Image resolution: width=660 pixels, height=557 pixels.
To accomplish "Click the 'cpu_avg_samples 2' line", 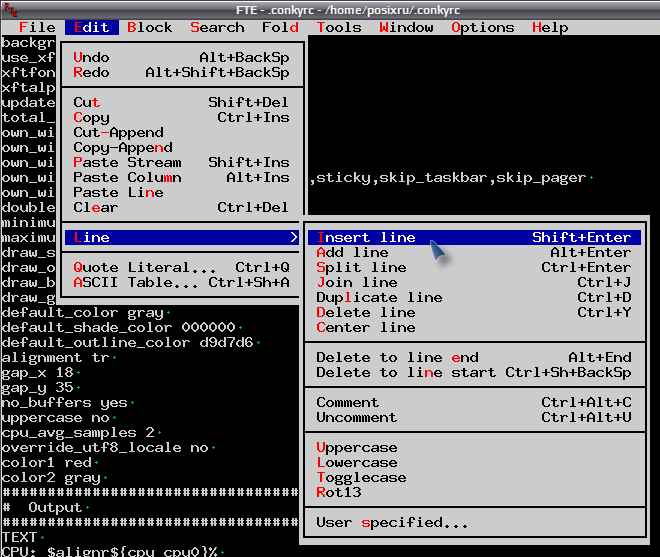I will click(x=78, y=433).
